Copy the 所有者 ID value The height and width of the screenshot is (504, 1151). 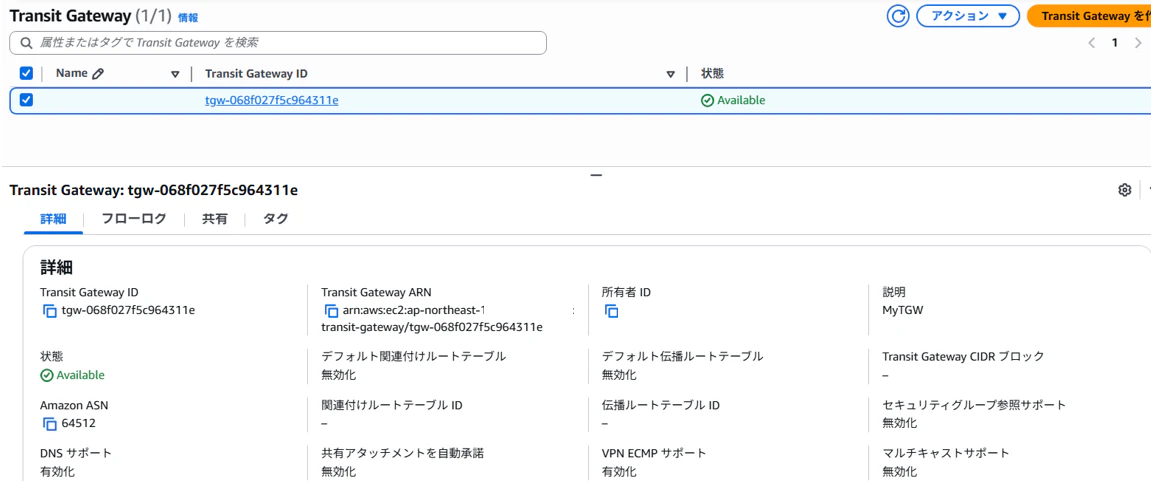[x=611, y=310]
